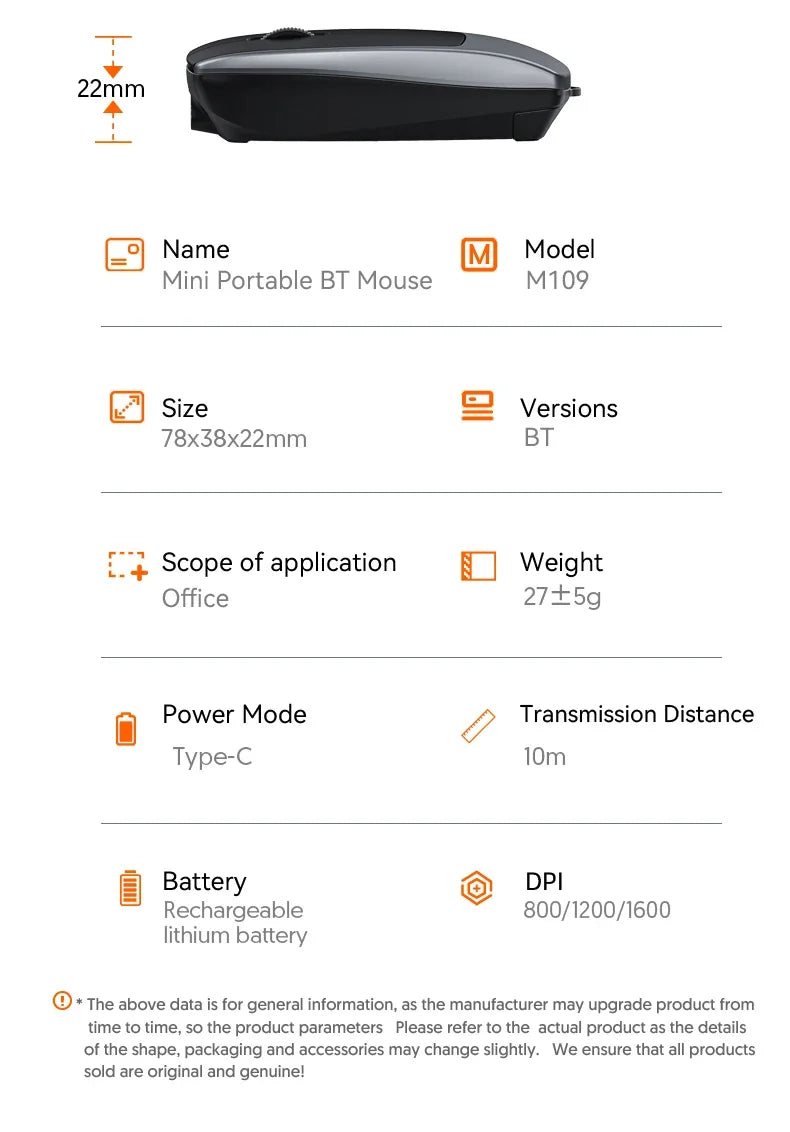790x1132 pixels.
Task: Click the Type-C power mode value
Action: pyautogui.click(x=212, y=757)
